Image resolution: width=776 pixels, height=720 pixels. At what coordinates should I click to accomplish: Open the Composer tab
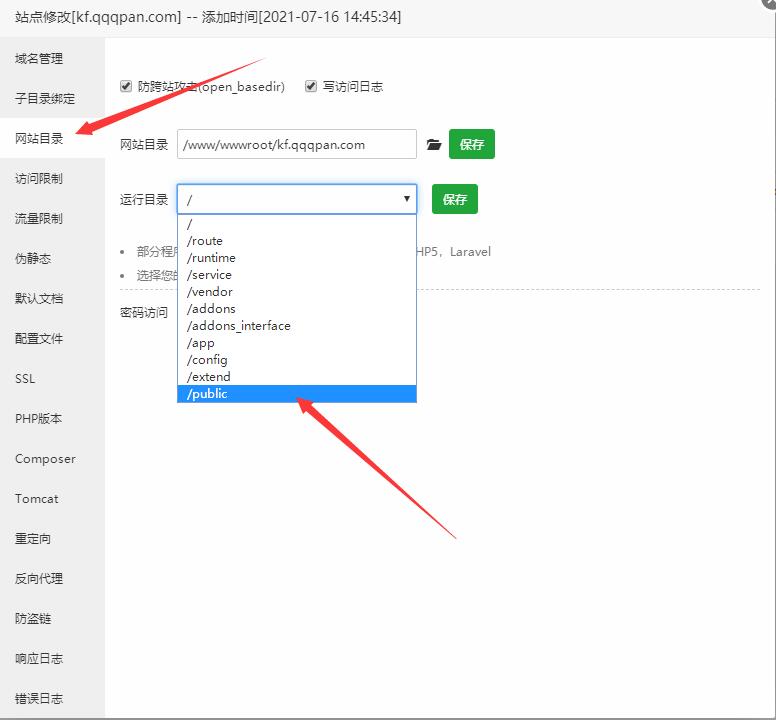tap(45, 459)
